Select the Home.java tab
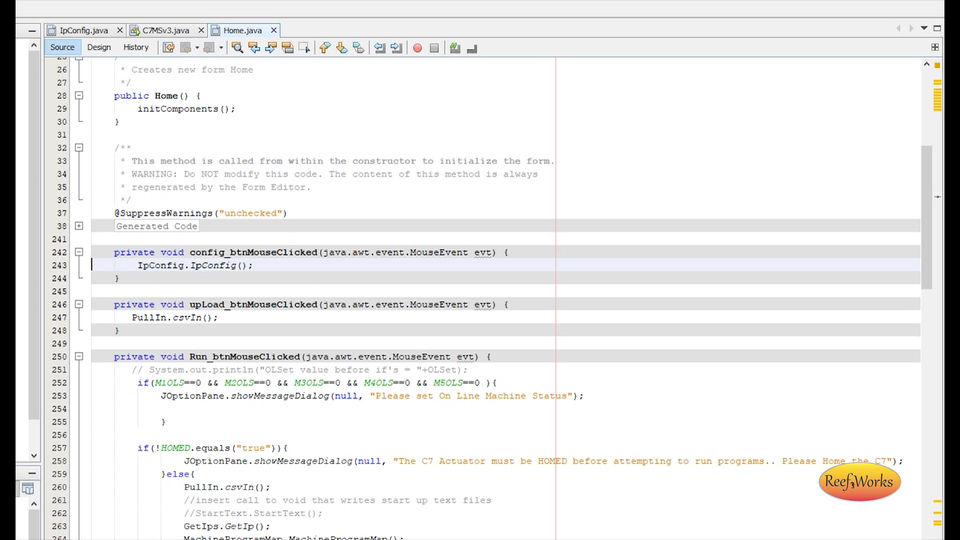The height and width of the screenshot is (540, 960). click(x=242, y=30)
